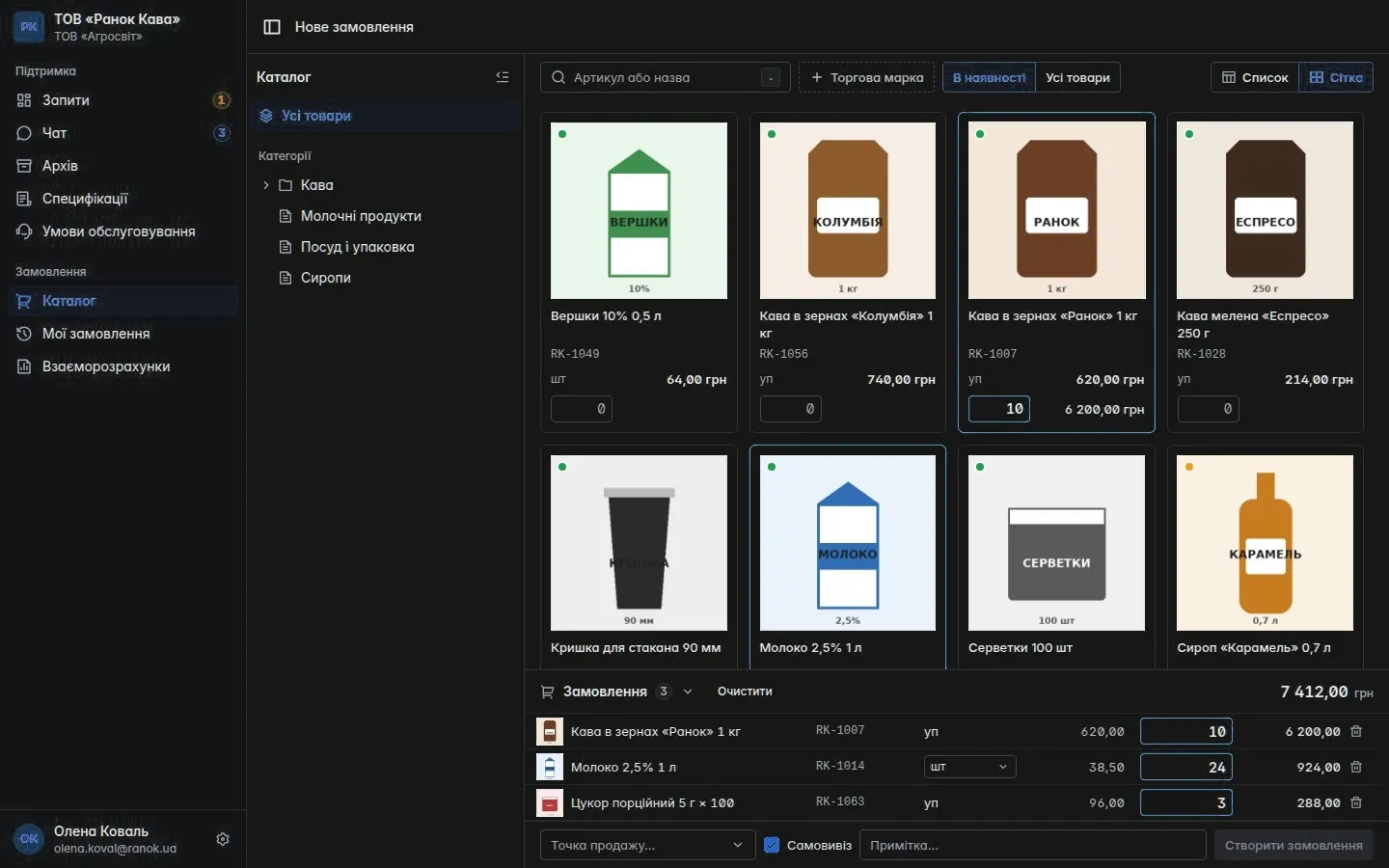
Task: Open the Чат section
Action: [x=123, y=133]
